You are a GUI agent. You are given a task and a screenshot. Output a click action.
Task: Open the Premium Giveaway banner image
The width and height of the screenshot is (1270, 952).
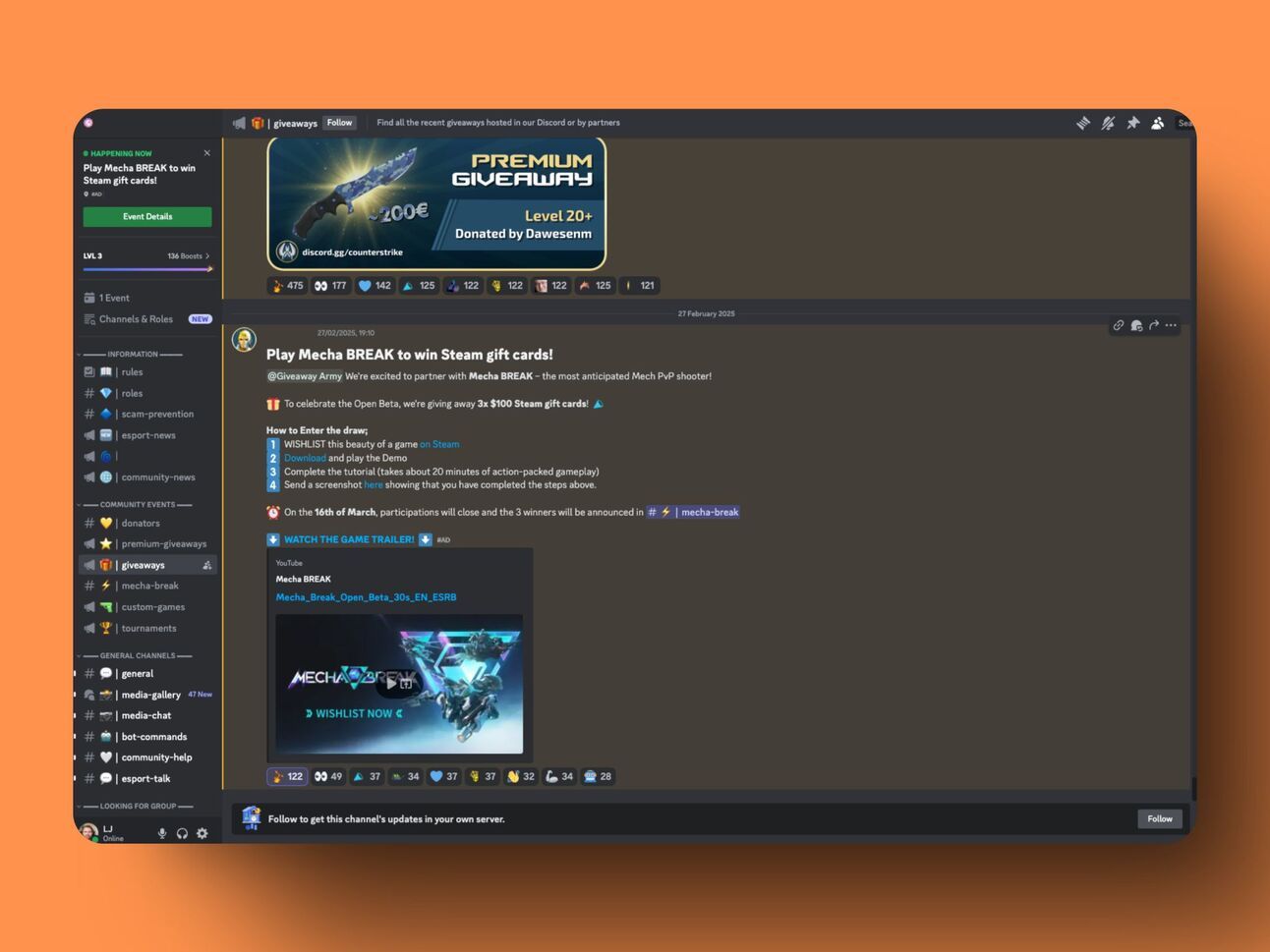[436, 203]
